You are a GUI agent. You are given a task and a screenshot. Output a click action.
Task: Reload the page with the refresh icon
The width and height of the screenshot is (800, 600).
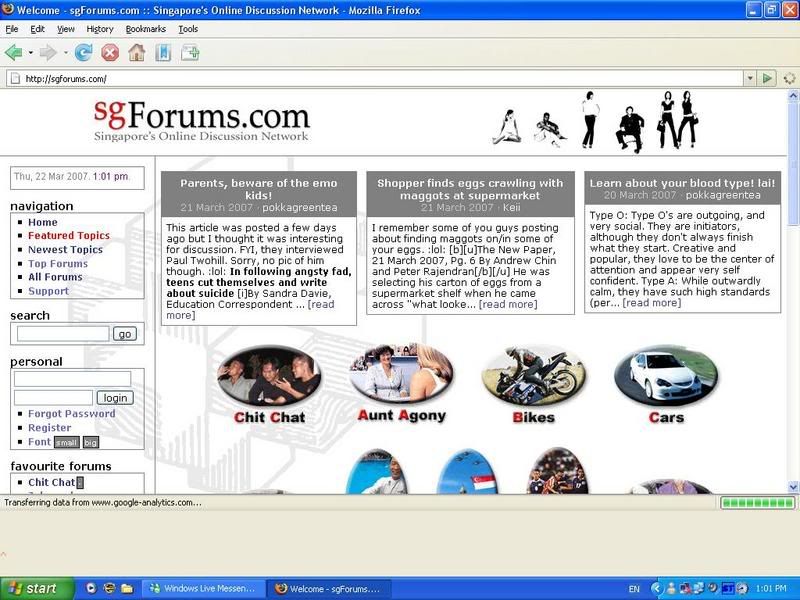83,52
